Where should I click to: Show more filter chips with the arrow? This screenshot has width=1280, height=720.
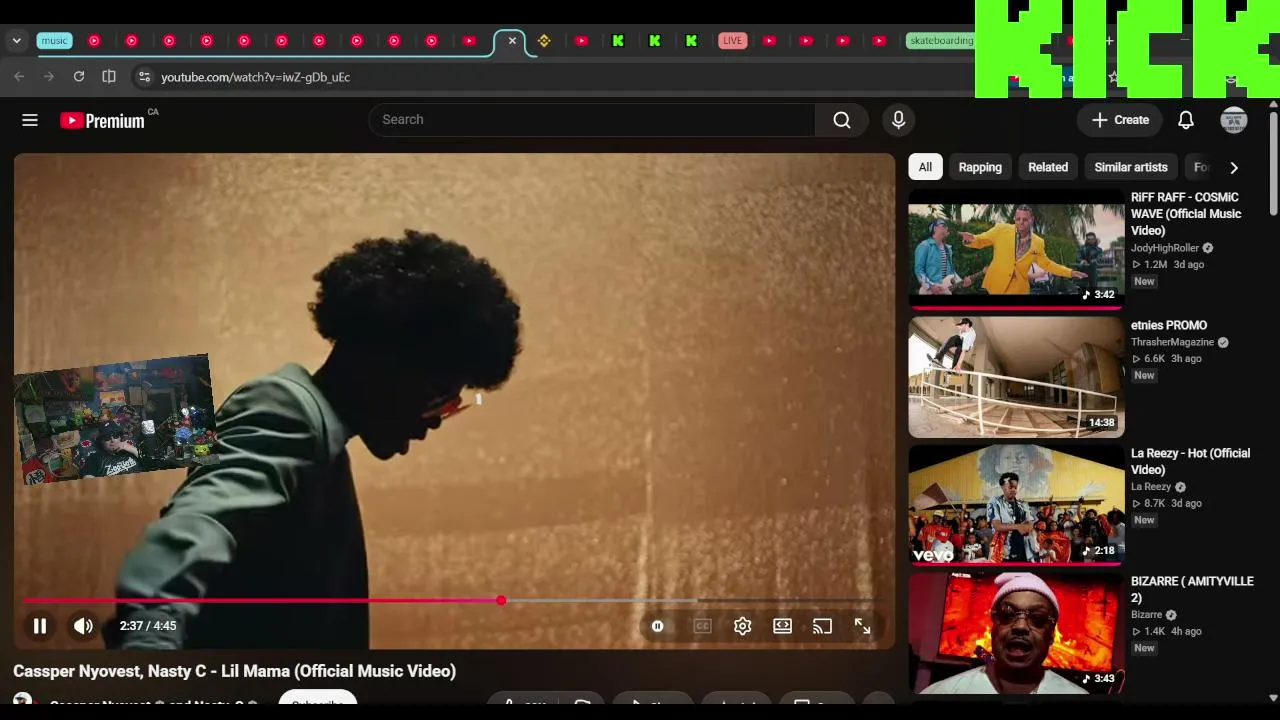point(1233,168)
